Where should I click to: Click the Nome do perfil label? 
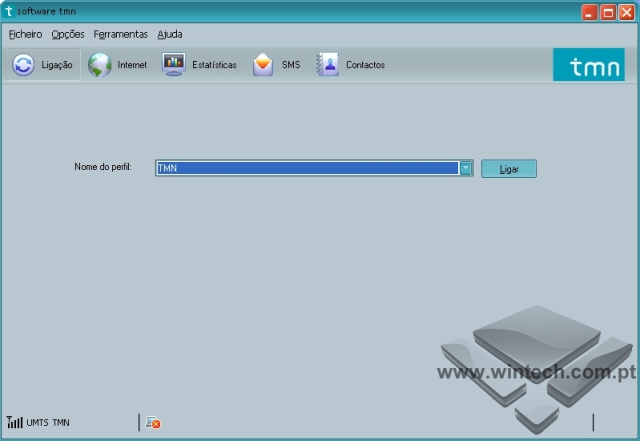[x=103, y=167]
